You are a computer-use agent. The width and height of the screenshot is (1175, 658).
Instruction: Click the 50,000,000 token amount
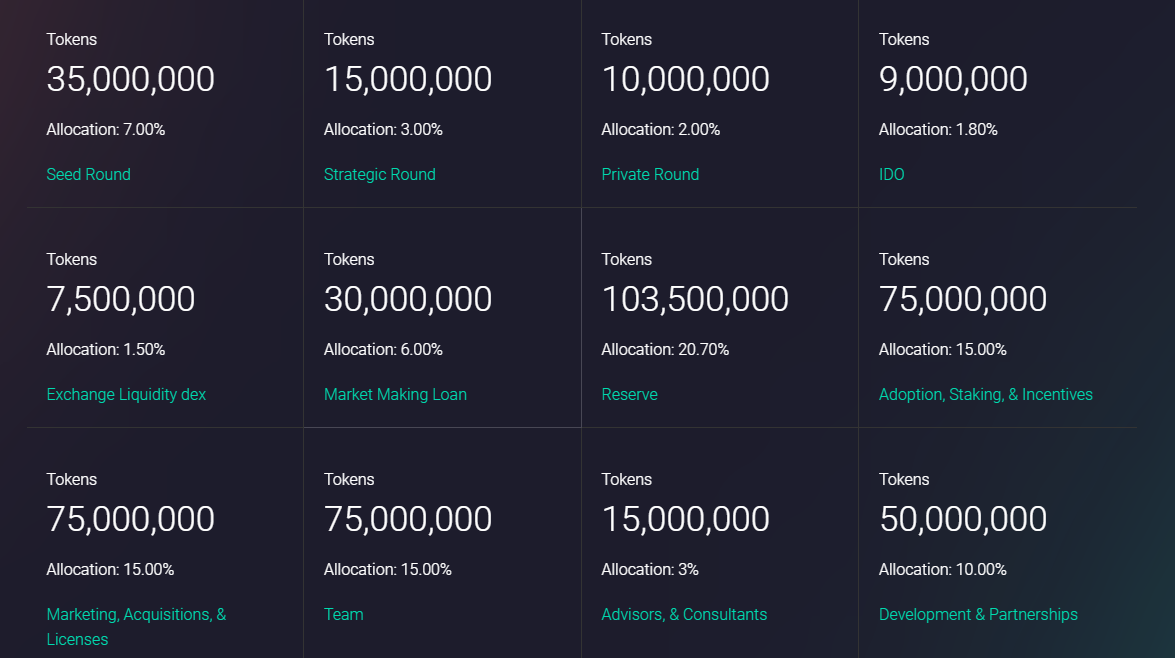coord(963,519)
